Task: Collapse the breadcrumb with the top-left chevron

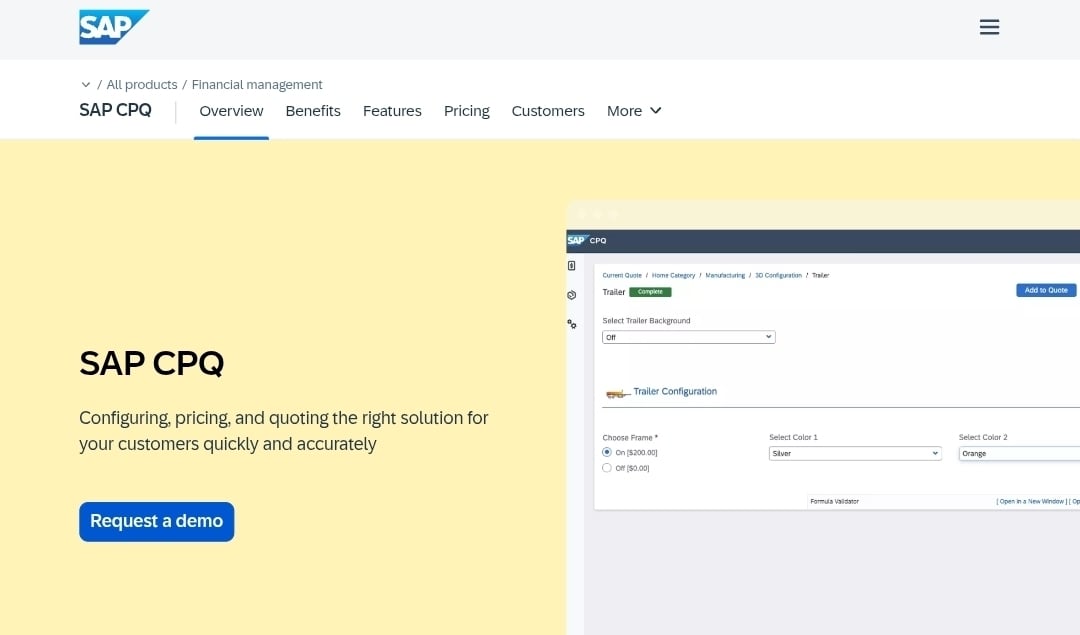Action: [86, 84]
